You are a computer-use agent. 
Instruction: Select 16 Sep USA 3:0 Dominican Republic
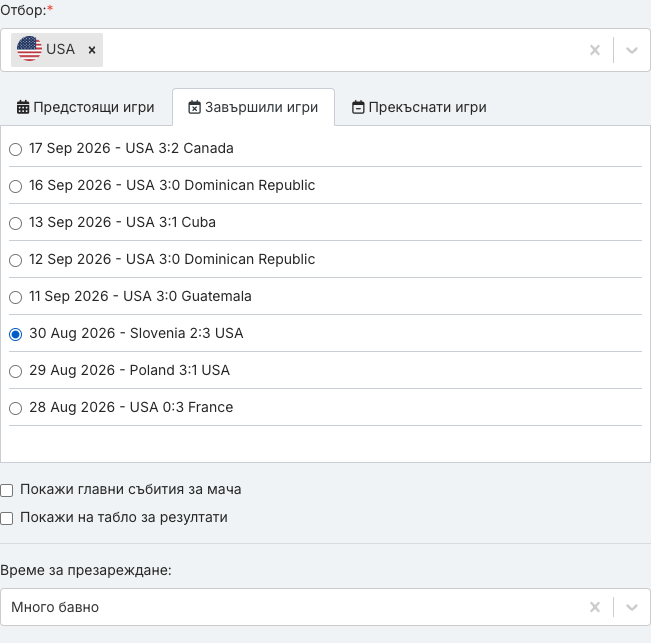tap(15, 186)
